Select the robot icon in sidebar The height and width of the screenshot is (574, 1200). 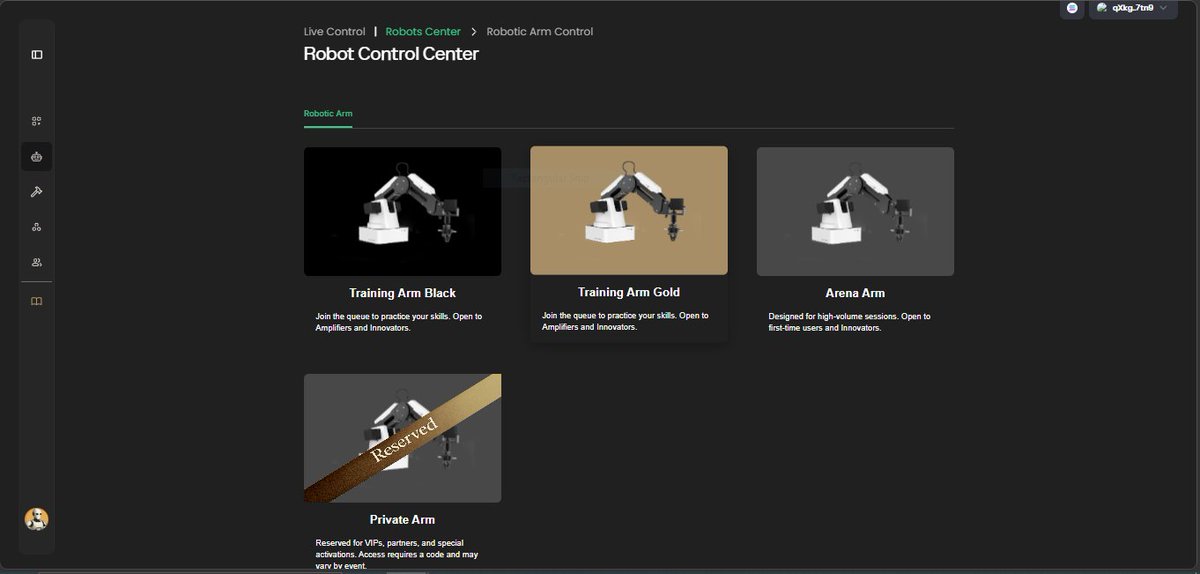coord(37,157)
